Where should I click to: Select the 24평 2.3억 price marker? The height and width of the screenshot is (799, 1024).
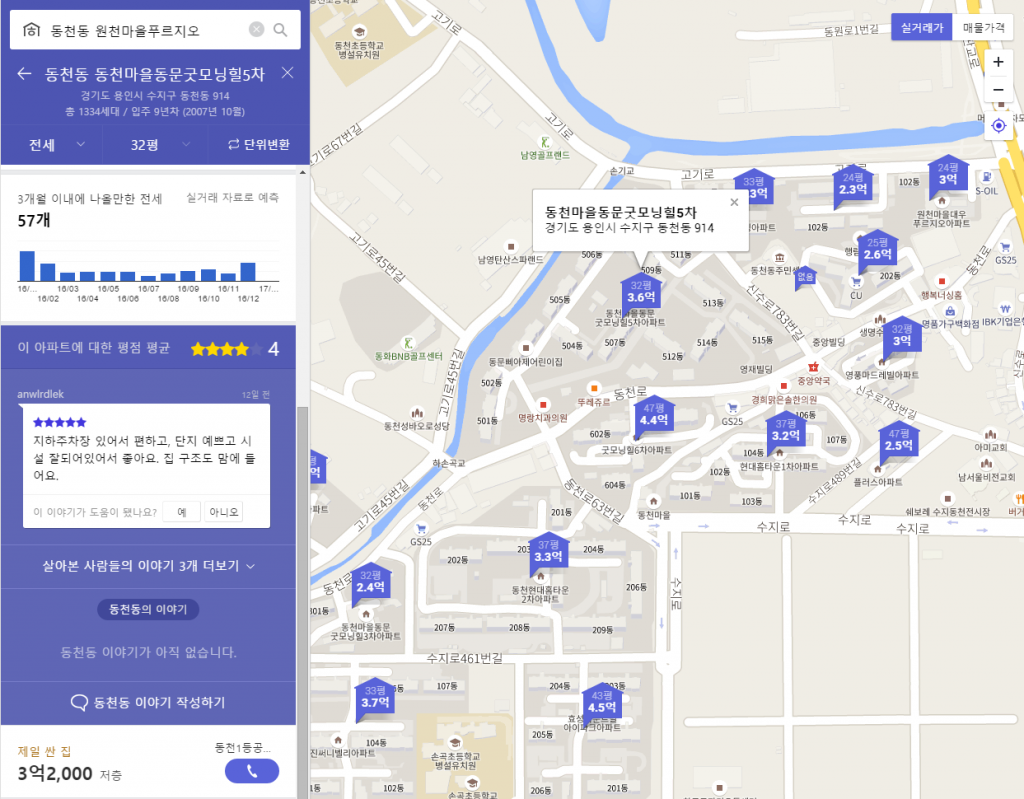tap(853, 184)
